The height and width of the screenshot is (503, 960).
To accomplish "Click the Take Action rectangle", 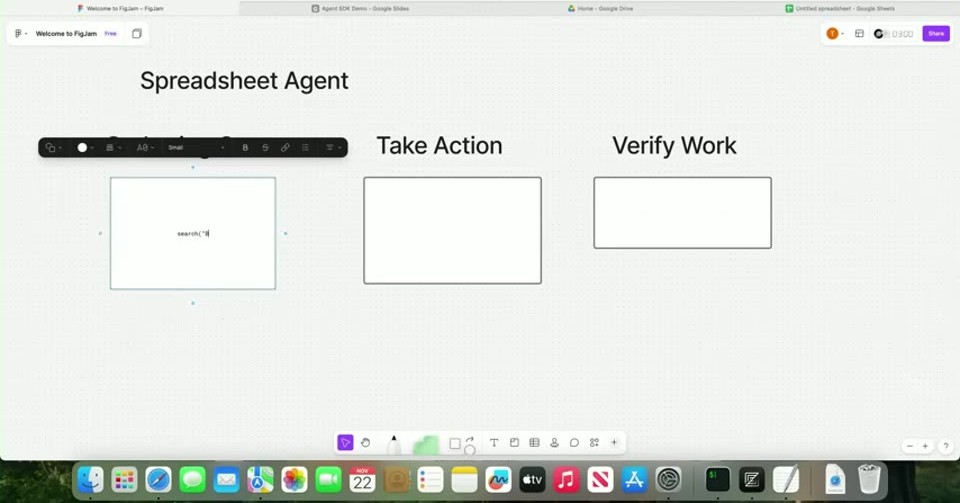I will 452,230.
